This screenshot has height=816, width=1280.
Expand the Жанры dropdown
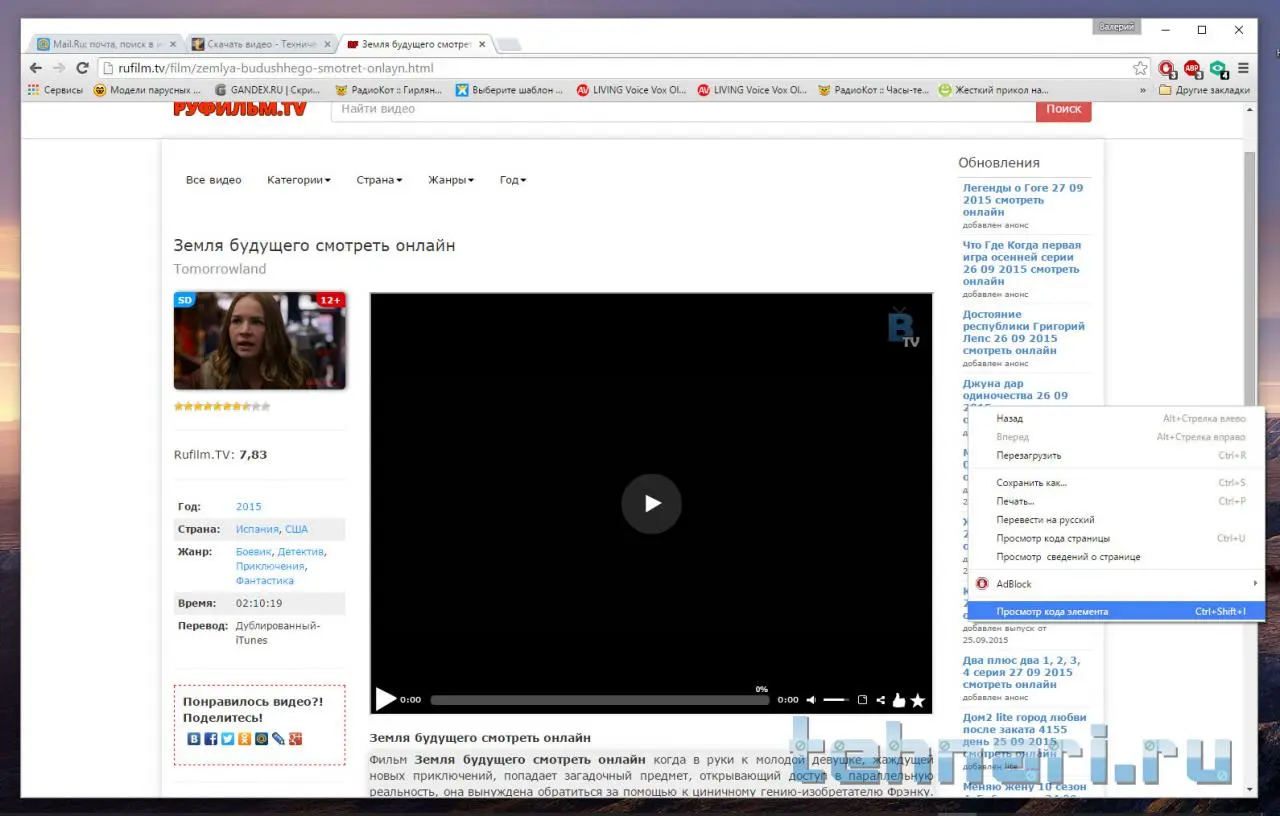[x=450, y=180]
